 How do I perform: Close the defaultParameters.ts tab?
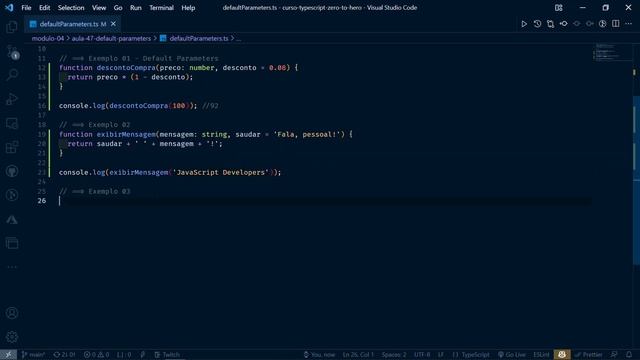tap(113, 24)
